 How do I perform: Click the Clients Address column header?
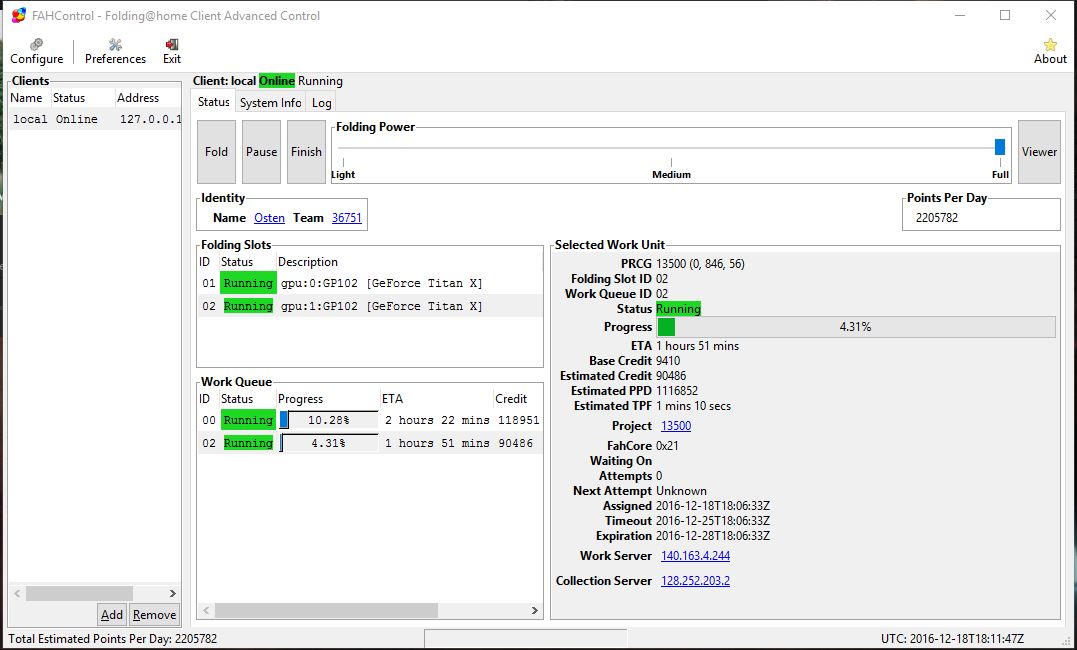147,98
